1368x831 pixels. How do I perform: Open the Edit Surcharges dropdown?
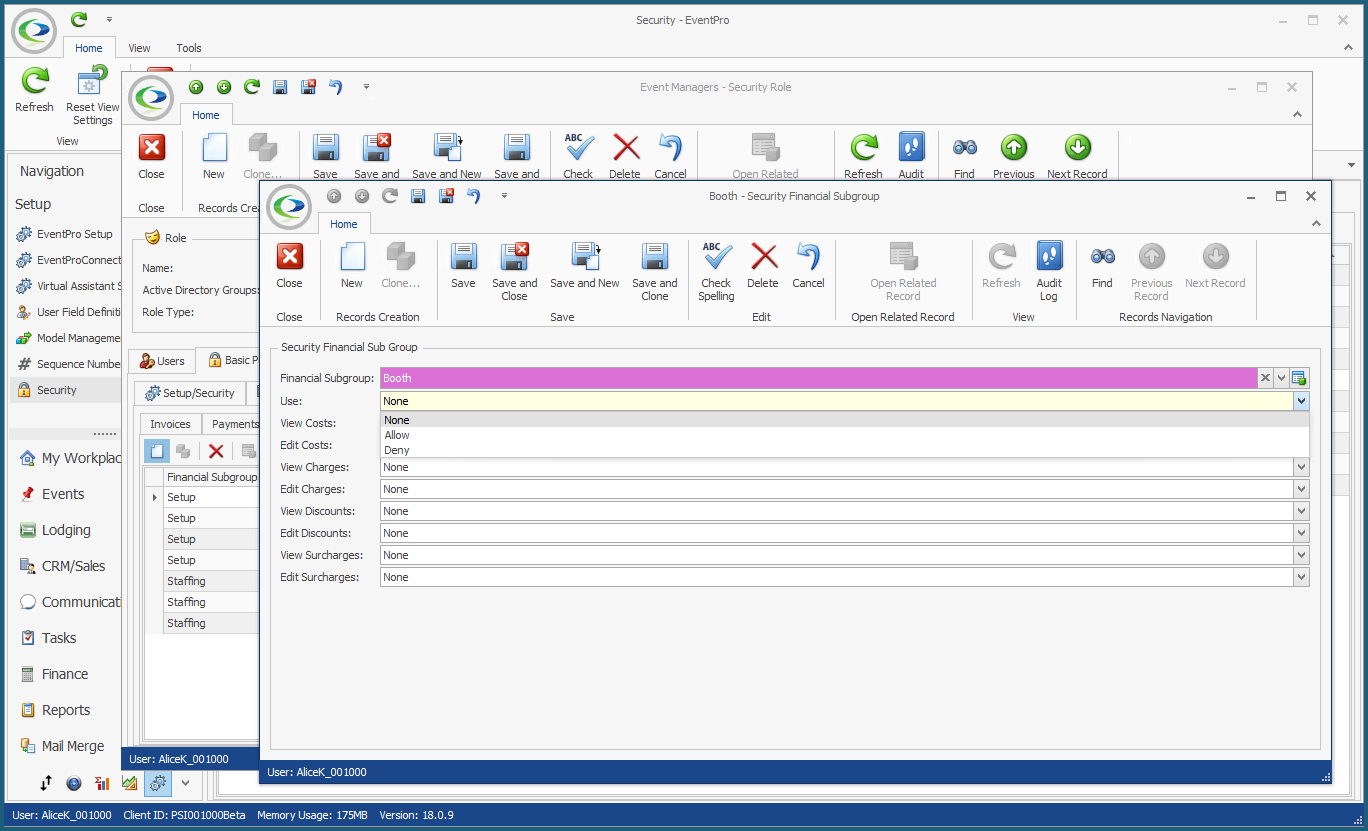(1301, 577)
